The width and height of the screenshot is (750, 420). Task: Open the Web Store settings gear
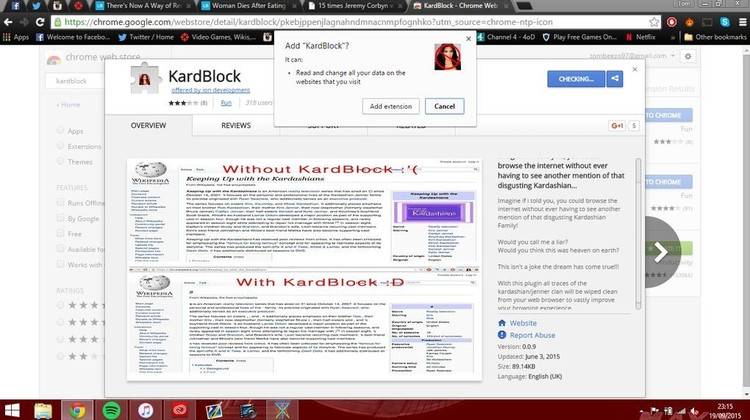pos(688,56)
